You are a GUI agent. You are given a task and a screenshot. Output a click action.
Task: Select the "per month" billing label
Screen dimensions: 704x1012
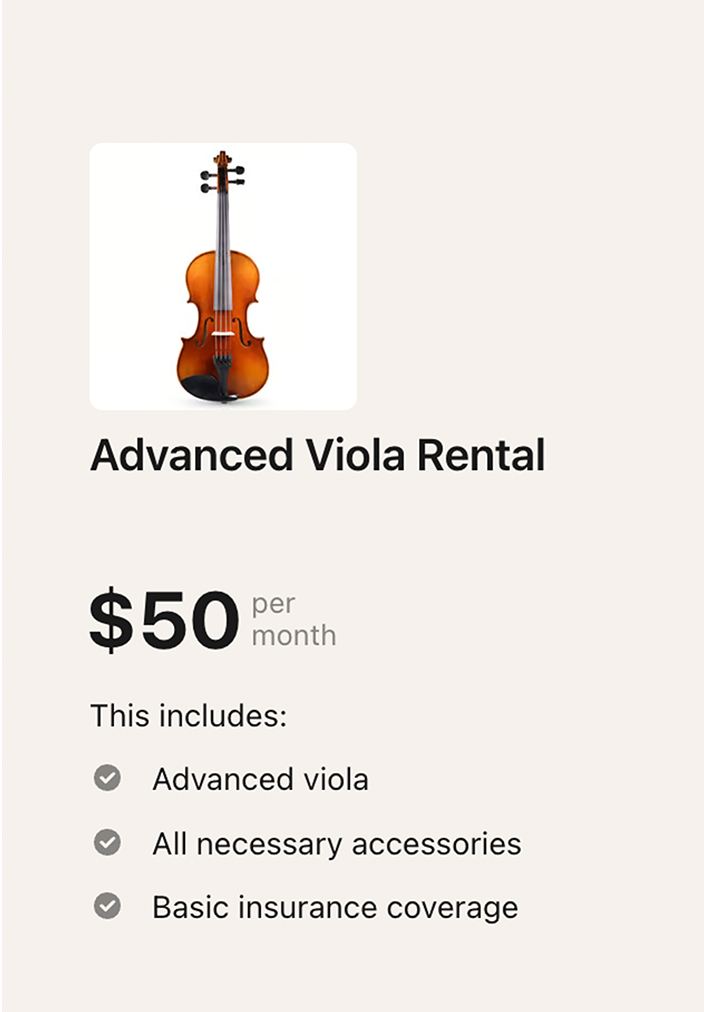point(293,620)
